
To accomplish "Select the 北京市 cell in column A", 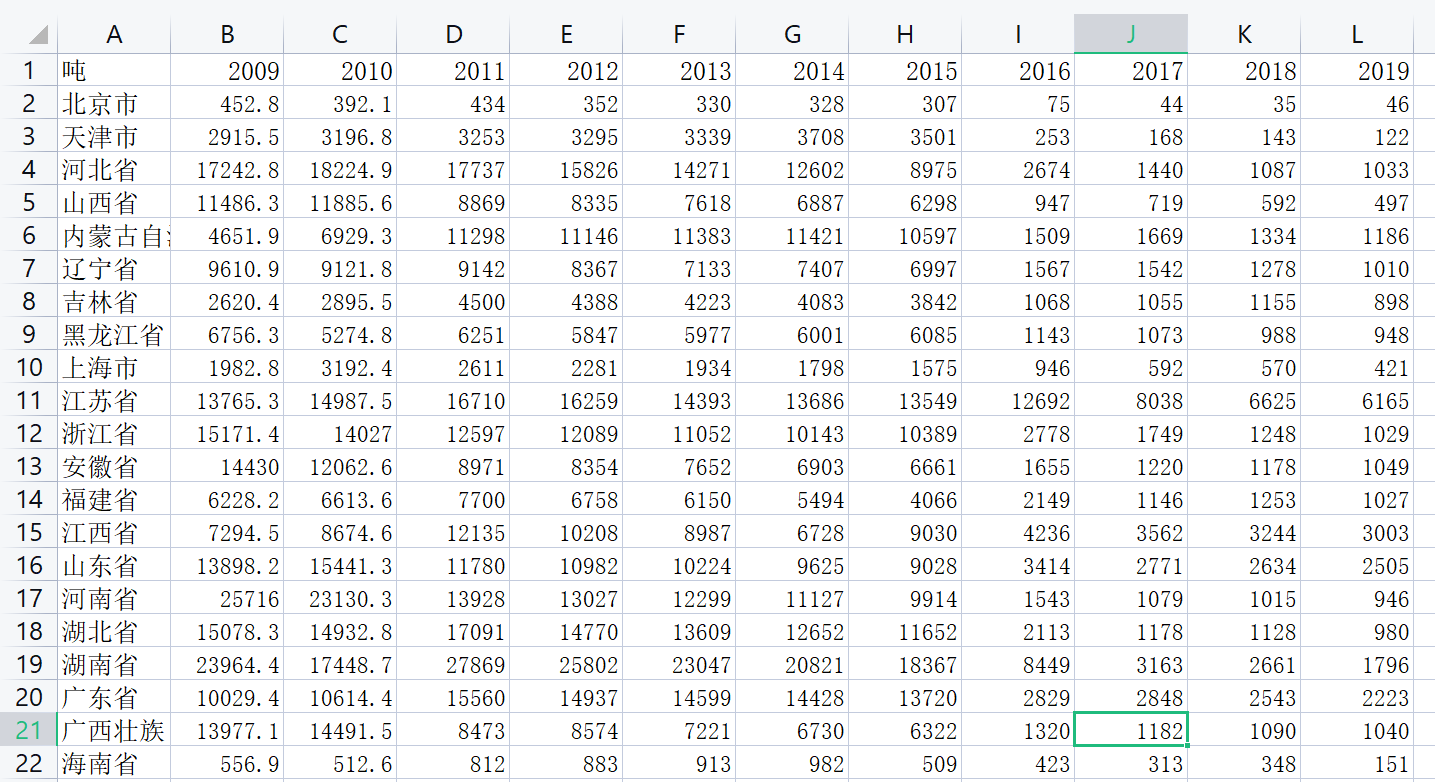I will pyautogui.click(x=114, y=104).
